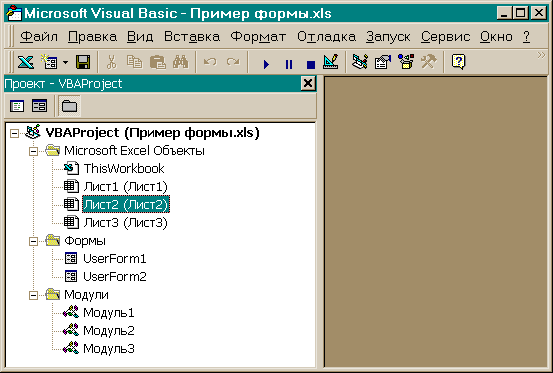Collapse the Формы folder node
The image size is (553, 373).
34,241
